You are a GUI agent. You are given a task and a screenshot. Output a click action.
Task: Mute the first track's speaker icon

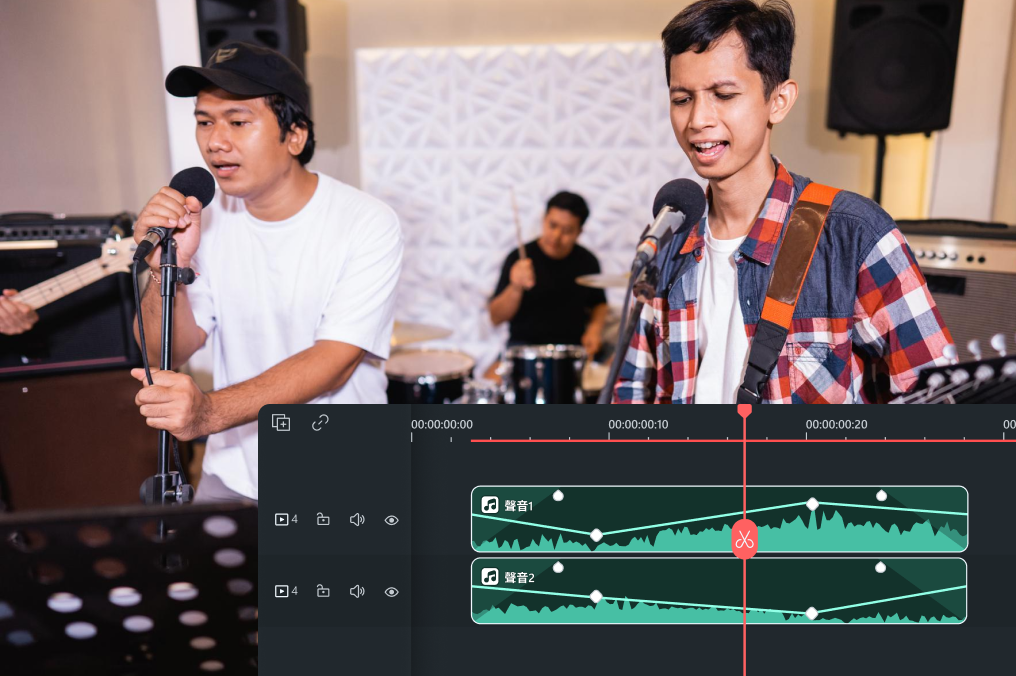point(357,520)
